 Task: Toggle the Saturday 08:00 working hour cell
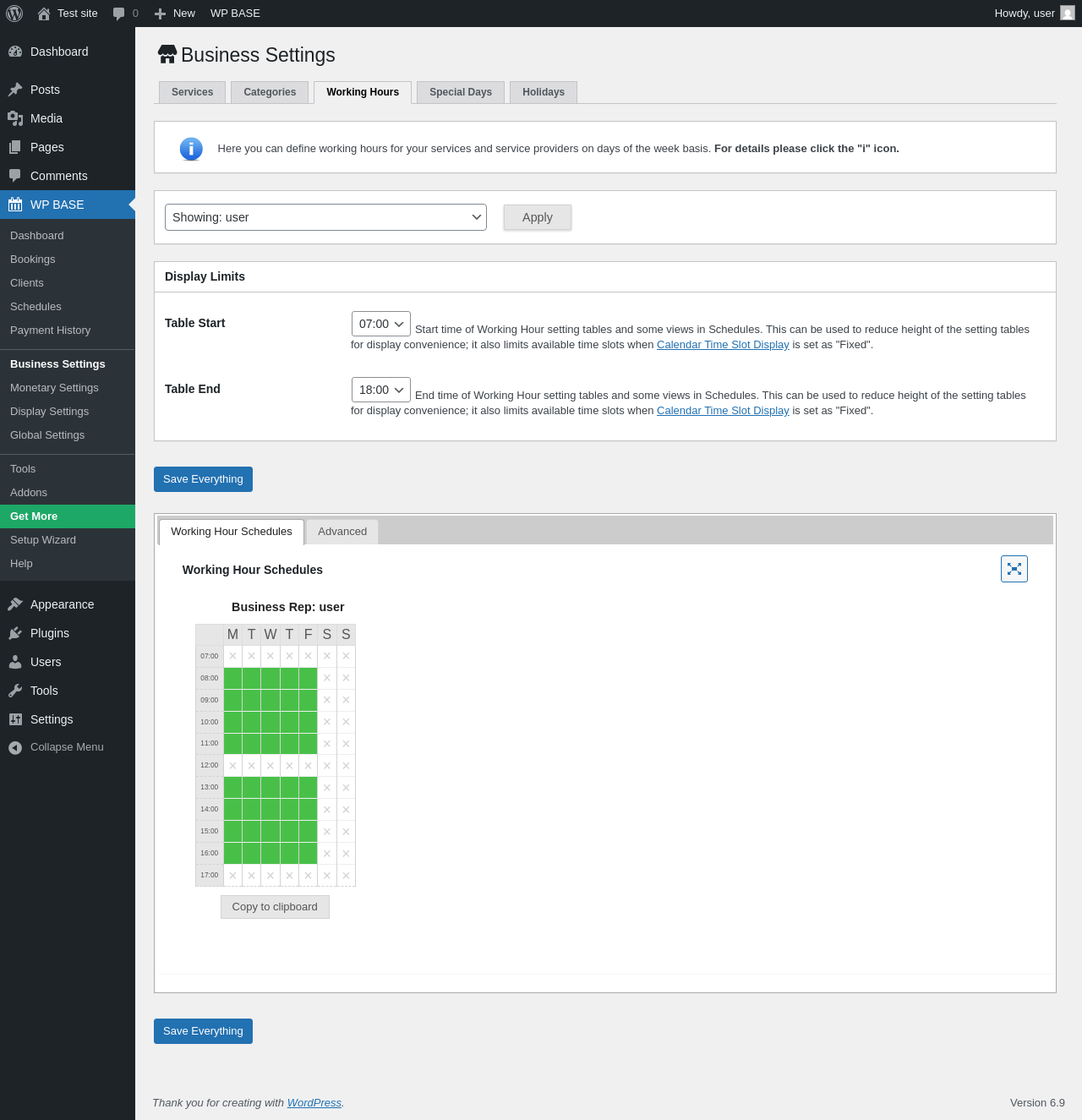click(327, 678)
